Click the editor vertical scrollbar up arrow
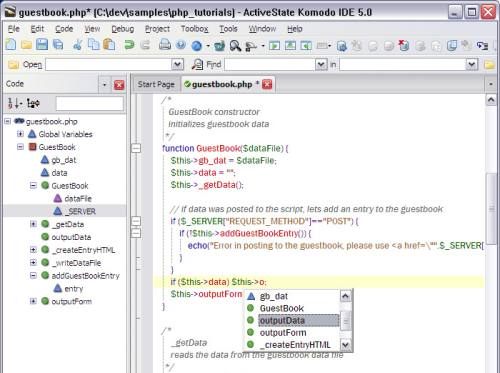 491,100
